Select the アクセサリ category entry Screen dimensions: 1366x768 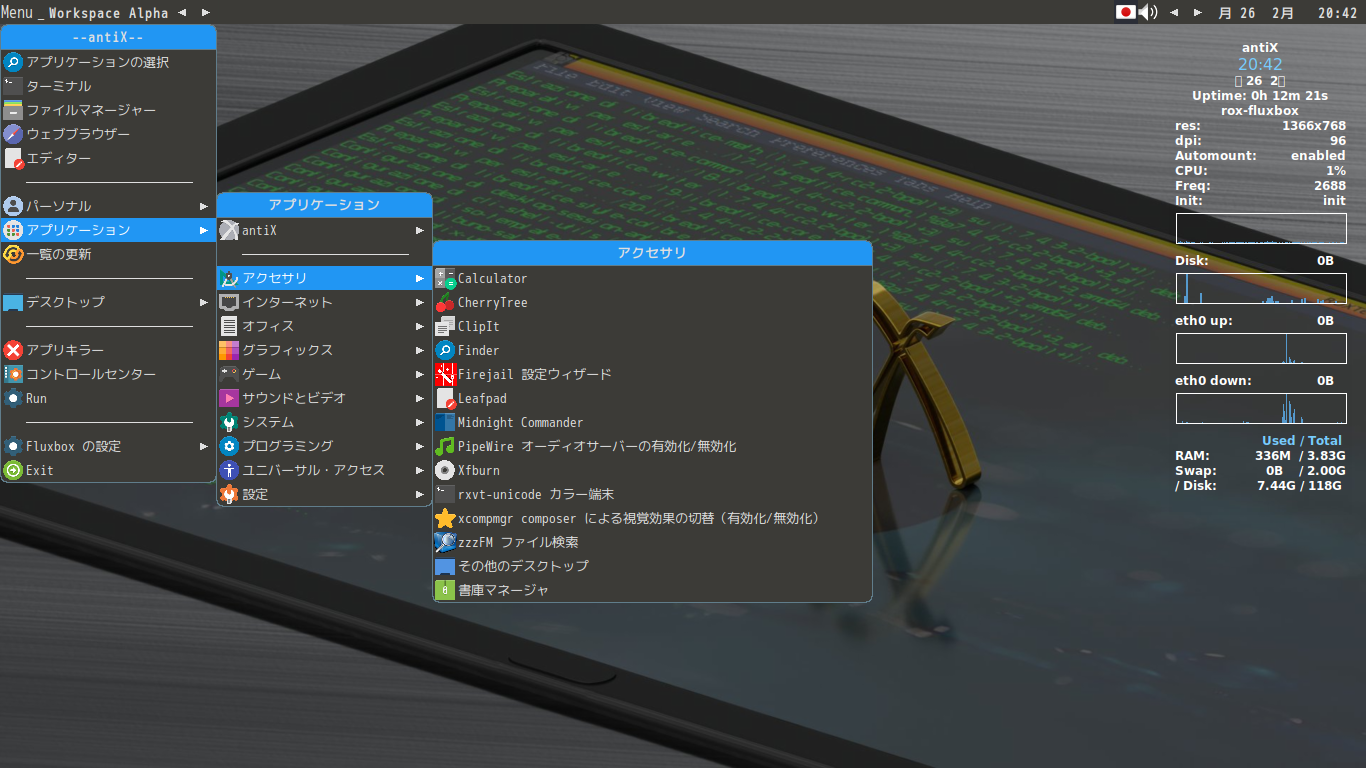(324, 278)
